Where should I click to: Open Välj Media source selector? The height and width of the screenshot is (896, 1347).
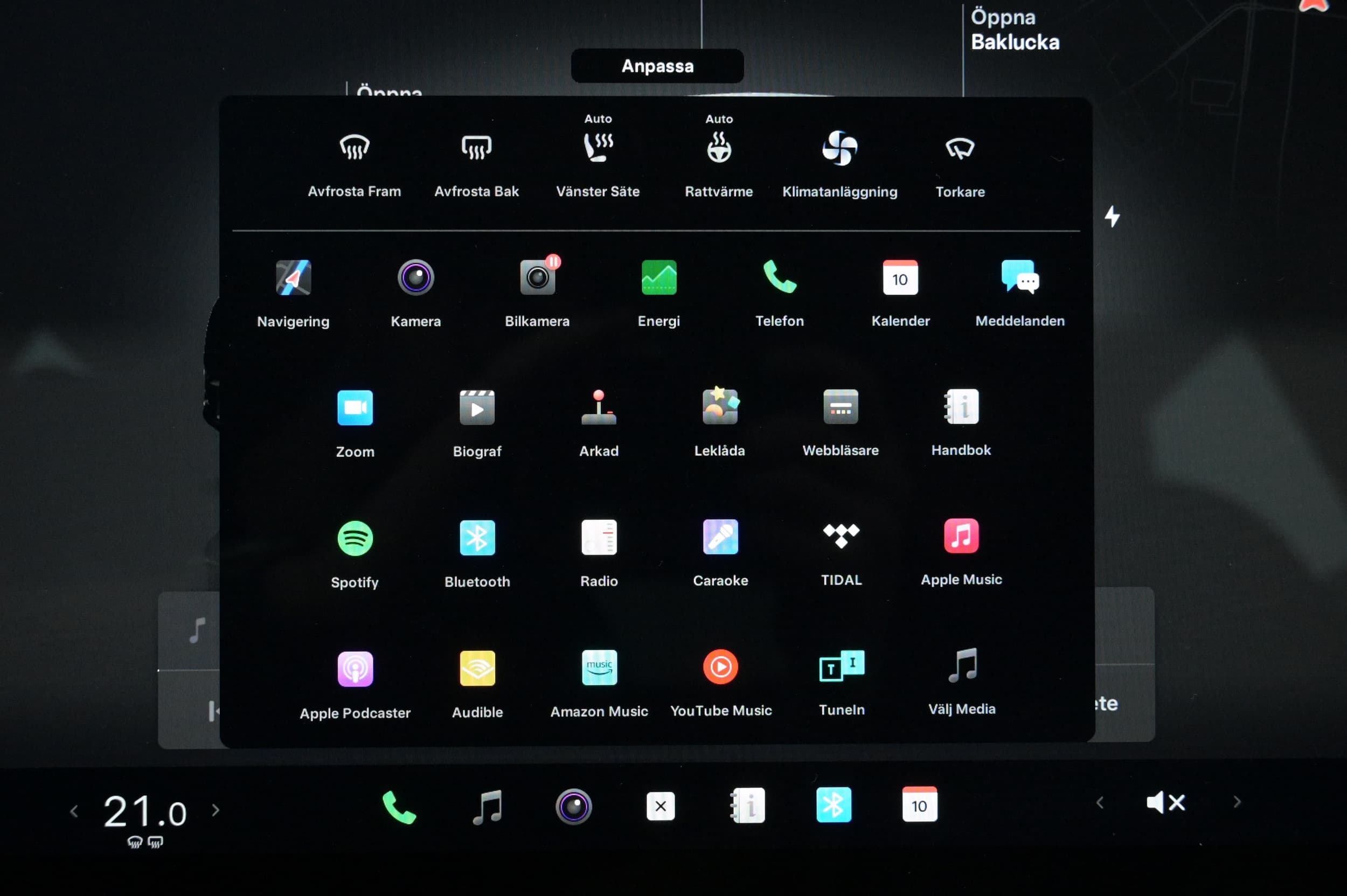(962, 665)
